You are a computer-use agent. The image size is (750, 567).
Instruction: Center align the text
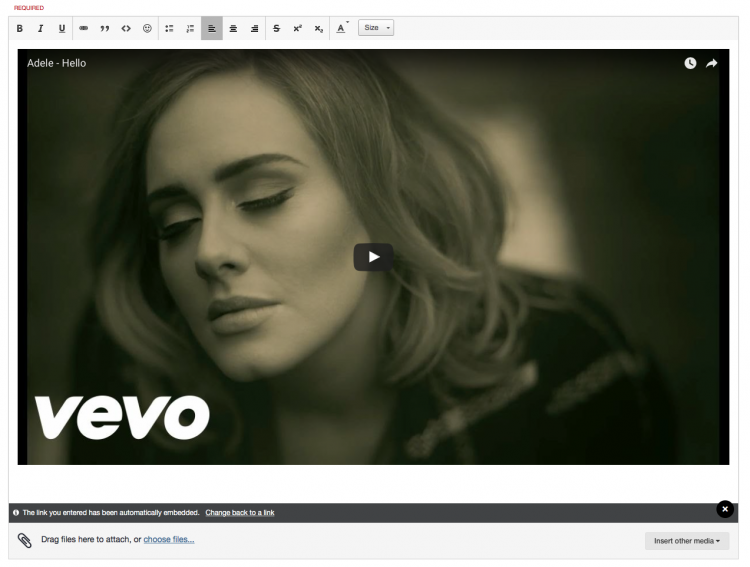[233, 28]
